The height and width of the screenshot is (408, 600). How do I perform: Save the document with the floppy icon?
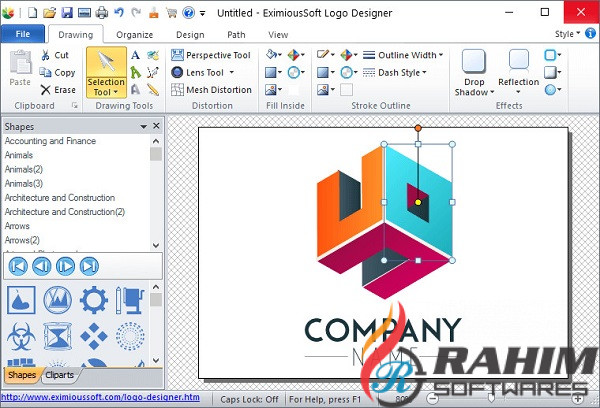pyautogui.click(x=67, y=13)
